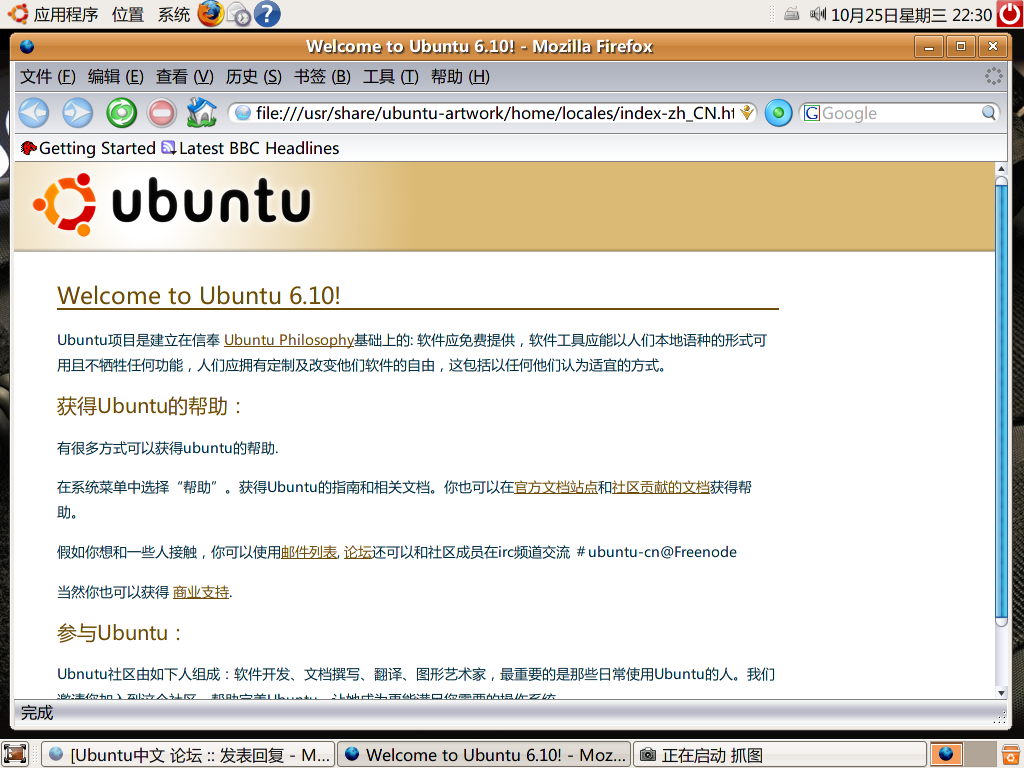The height and width of the screenshot is (768, 1024).
Task: Click the Firefox window menu icon in titlebar
Action: point(27,46)
